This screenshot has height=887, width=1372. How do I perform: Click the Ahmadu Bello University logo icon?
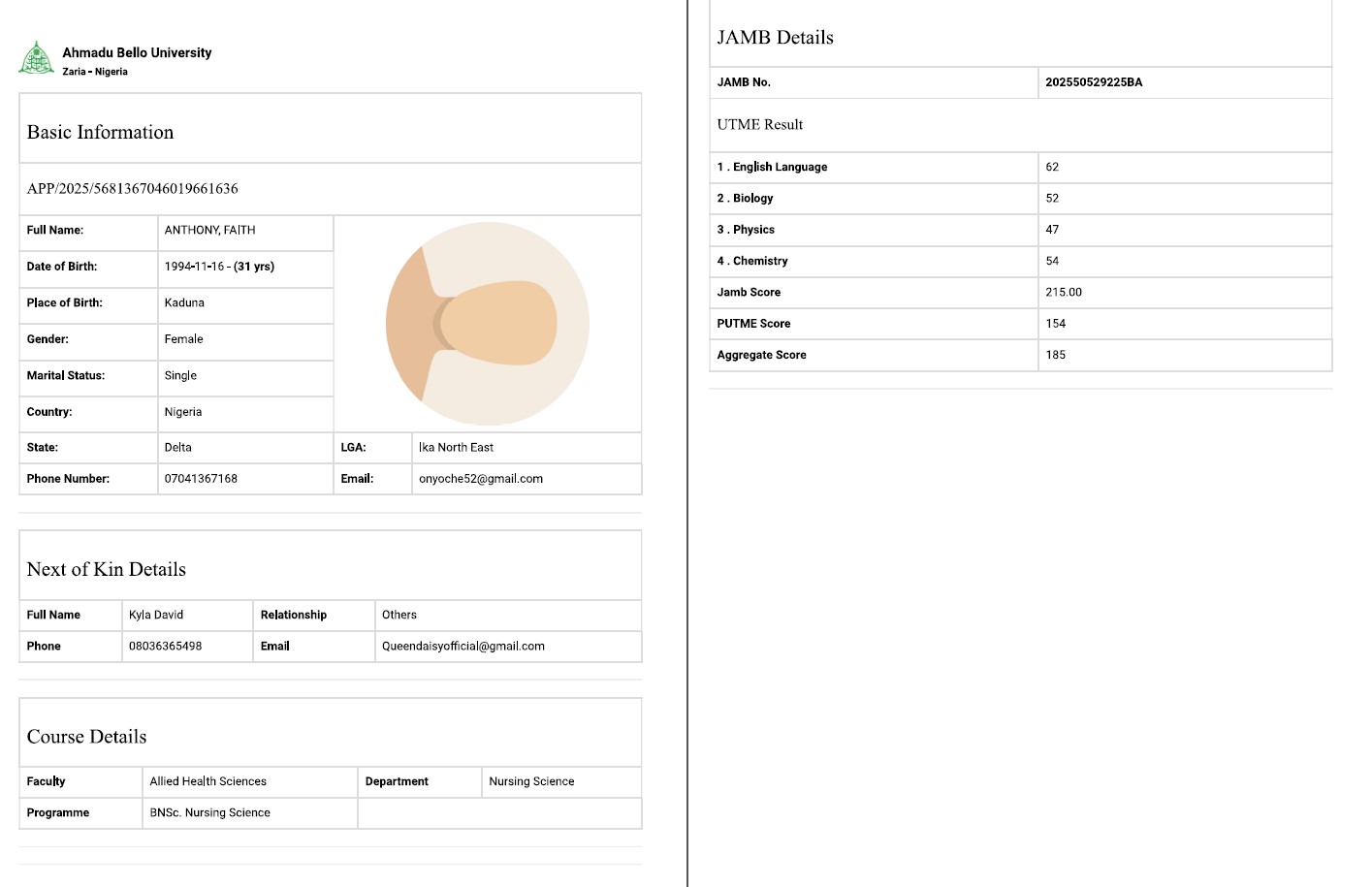[x=37, y=58]
